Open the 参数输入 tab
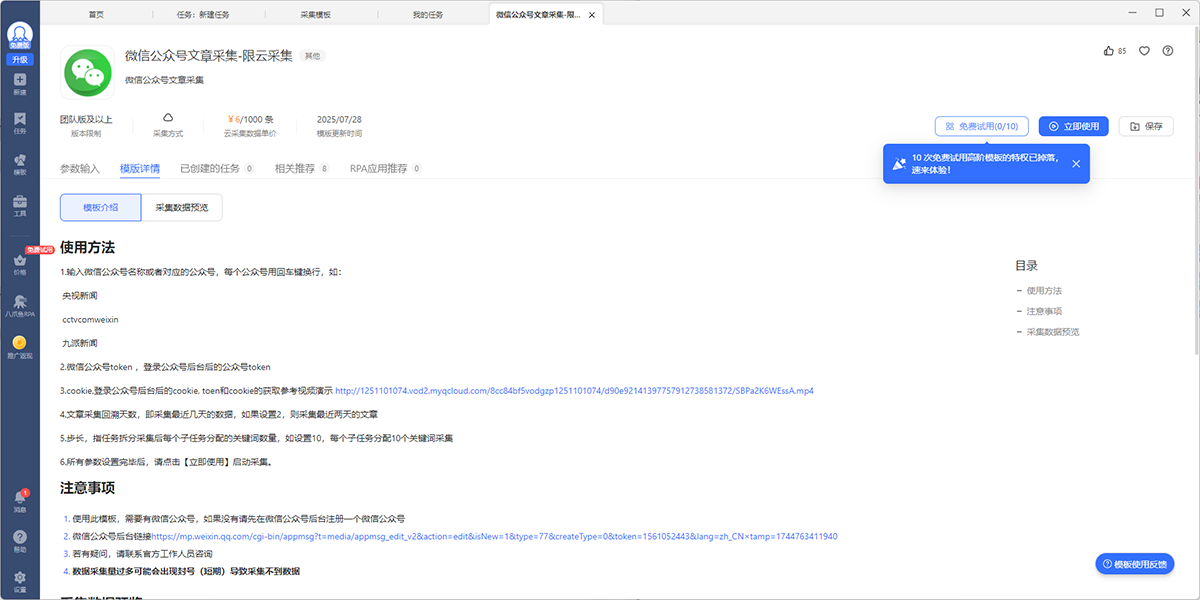The height and width of the screenshot is (600, 1200). [80, 168]
